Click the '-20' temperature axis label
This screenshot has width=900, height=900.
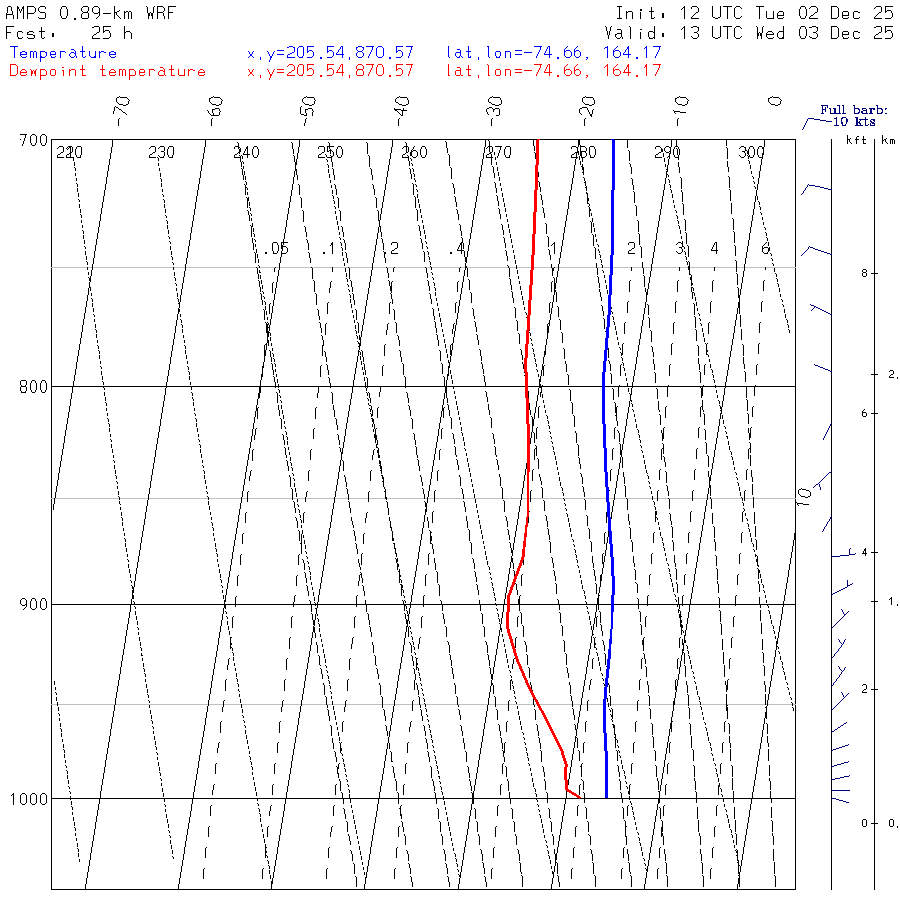pos(588,111)
